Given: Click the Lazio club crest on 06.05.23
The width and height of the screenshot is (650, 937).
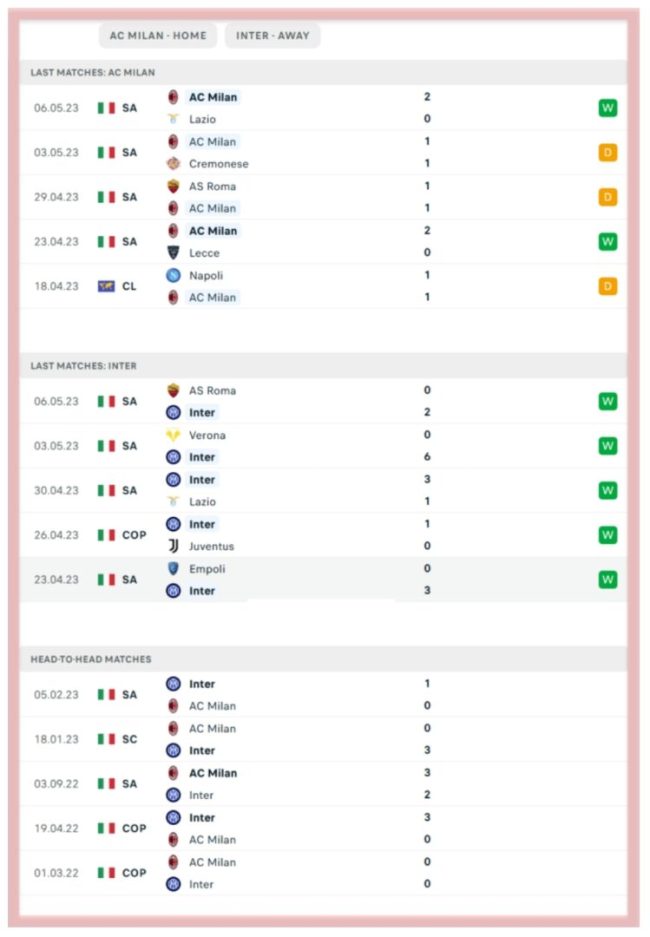Looking at the screenshot, I should pyautogui.click(x=173, y=119).
